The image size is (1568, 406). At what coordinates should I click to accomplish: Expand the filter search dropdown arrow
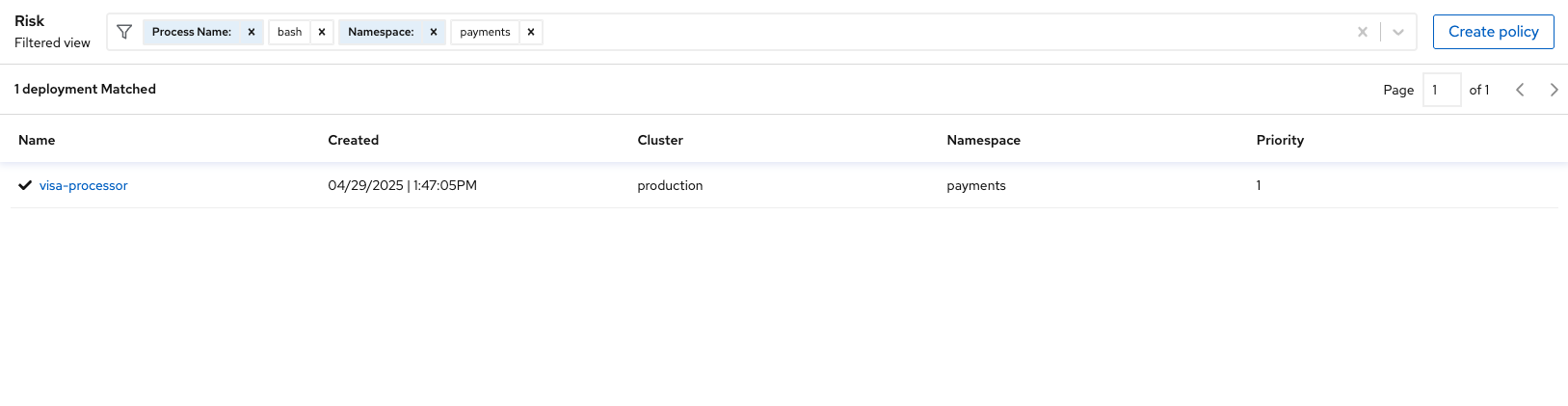1398,32
